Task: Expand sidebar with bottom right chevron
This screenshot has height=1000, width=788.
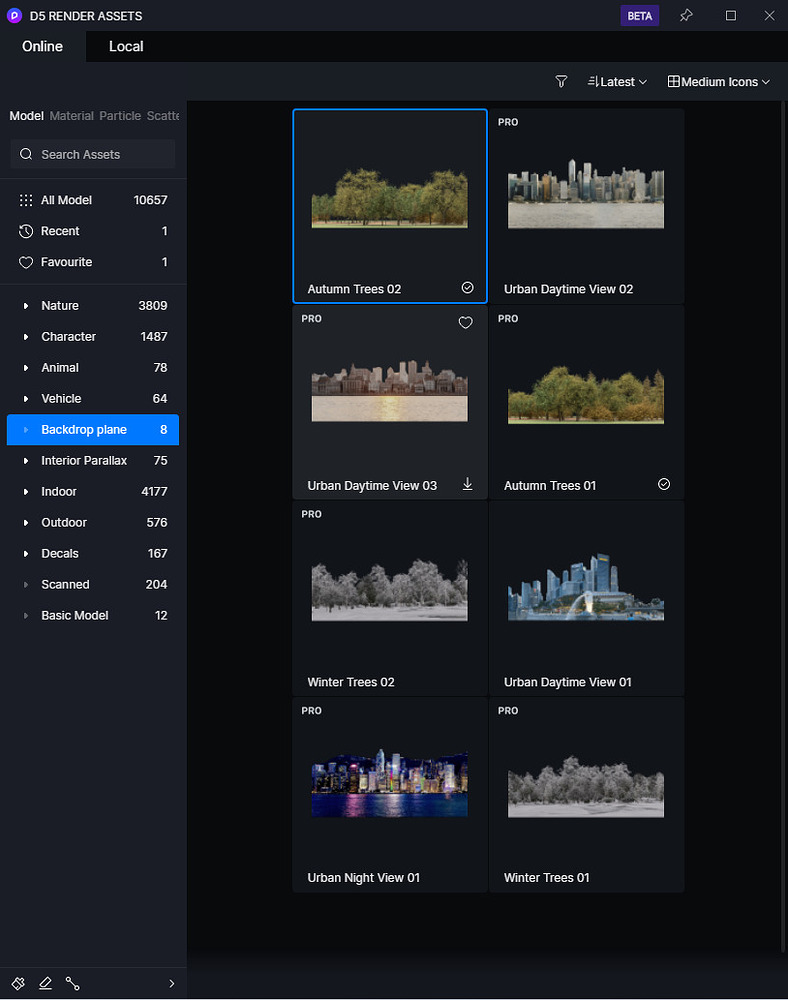Action: click(x=171, y=983)
